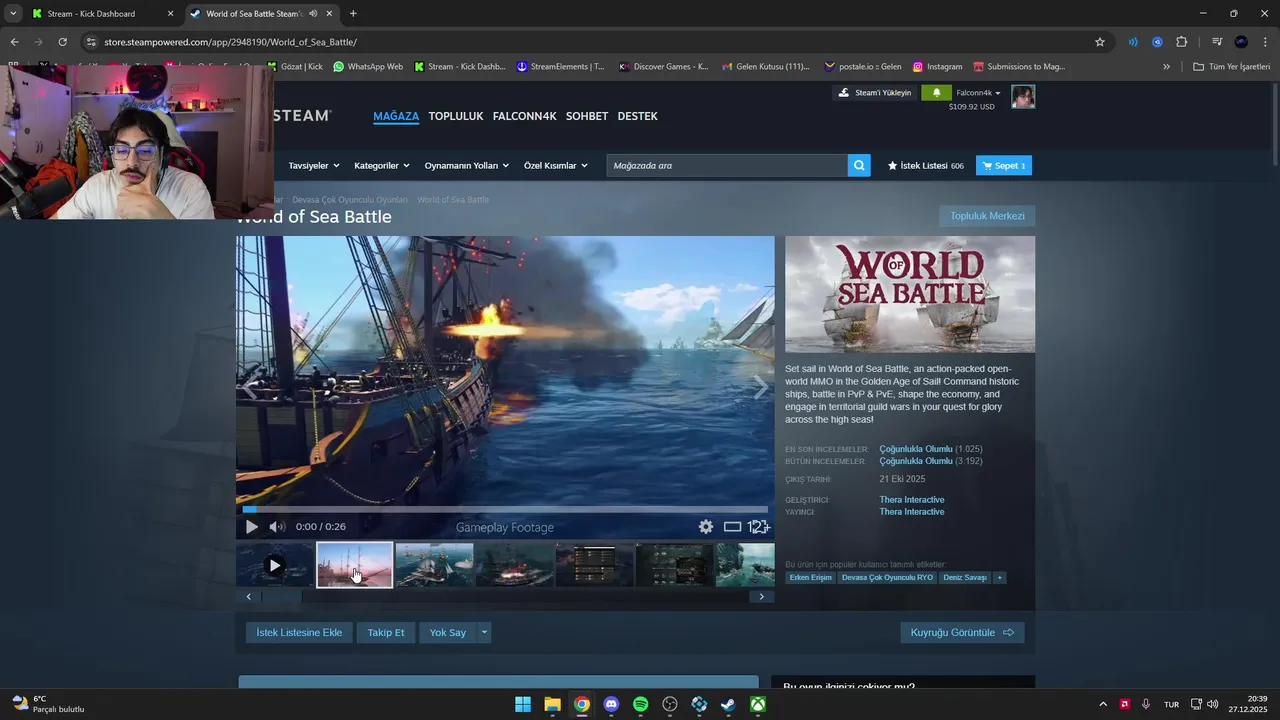Focus the Mağazada ara search field
Image resolution: width=1280 pixels, height=720 pixels.
coord(727,166)
